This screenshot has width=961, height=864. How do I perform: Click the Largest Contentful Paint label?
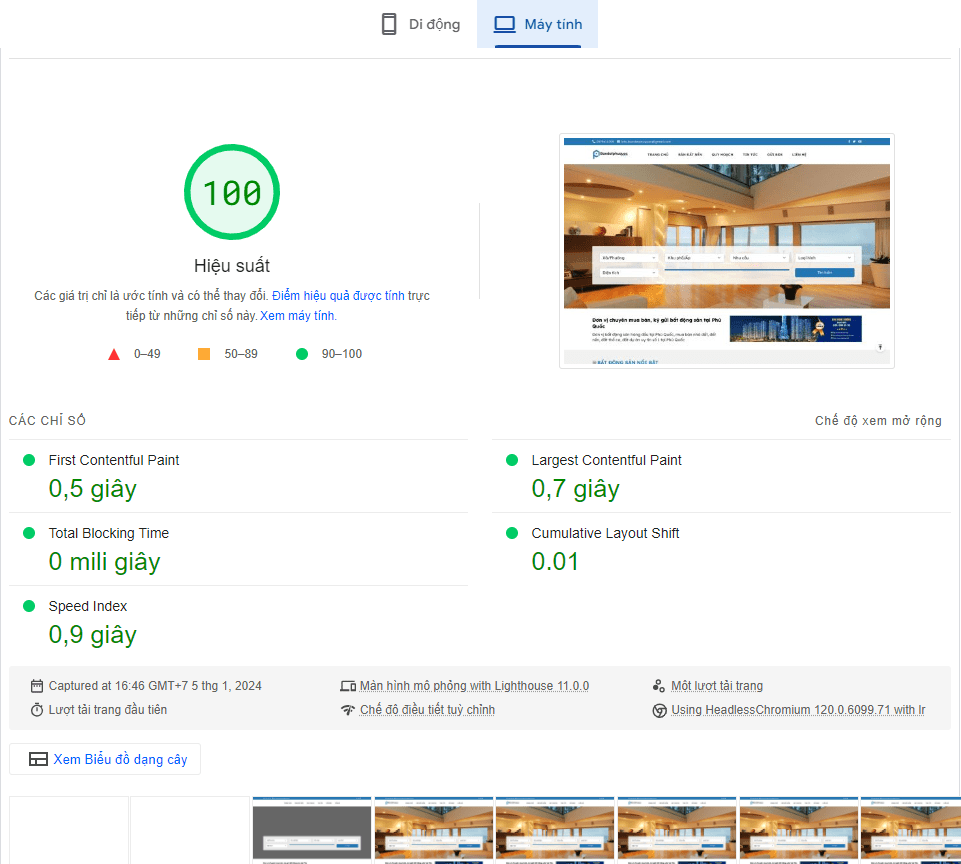pyautogui.click(x=606, y=460)
